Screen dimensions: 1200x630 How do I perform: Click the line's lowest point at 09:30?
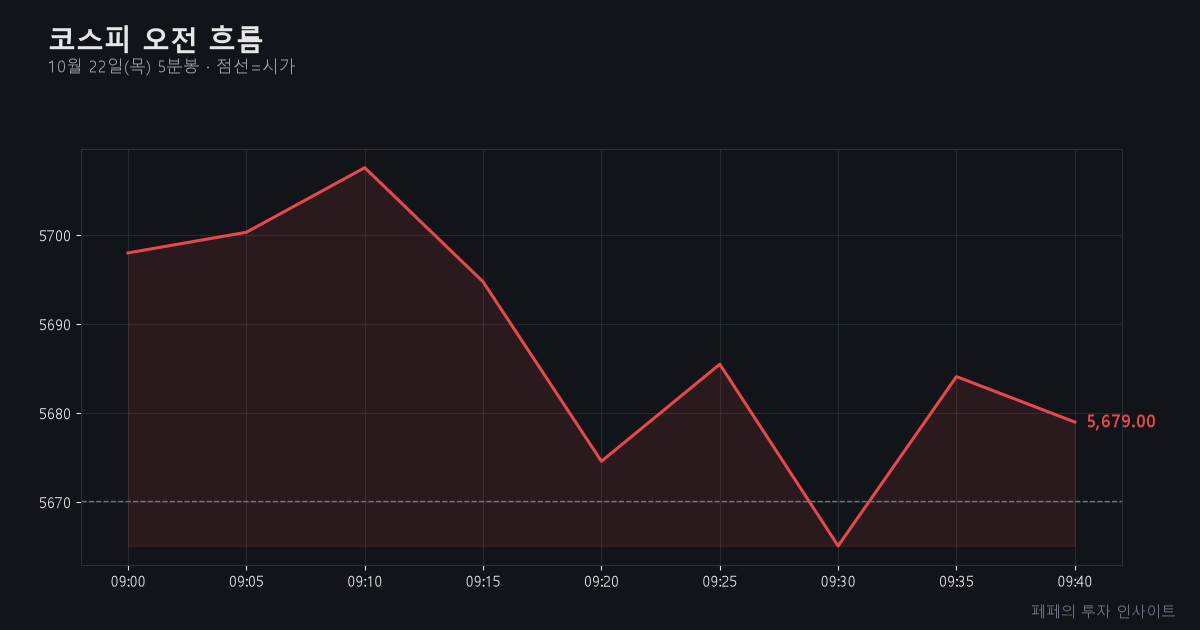pyautogui.click(x=838, y=546)
